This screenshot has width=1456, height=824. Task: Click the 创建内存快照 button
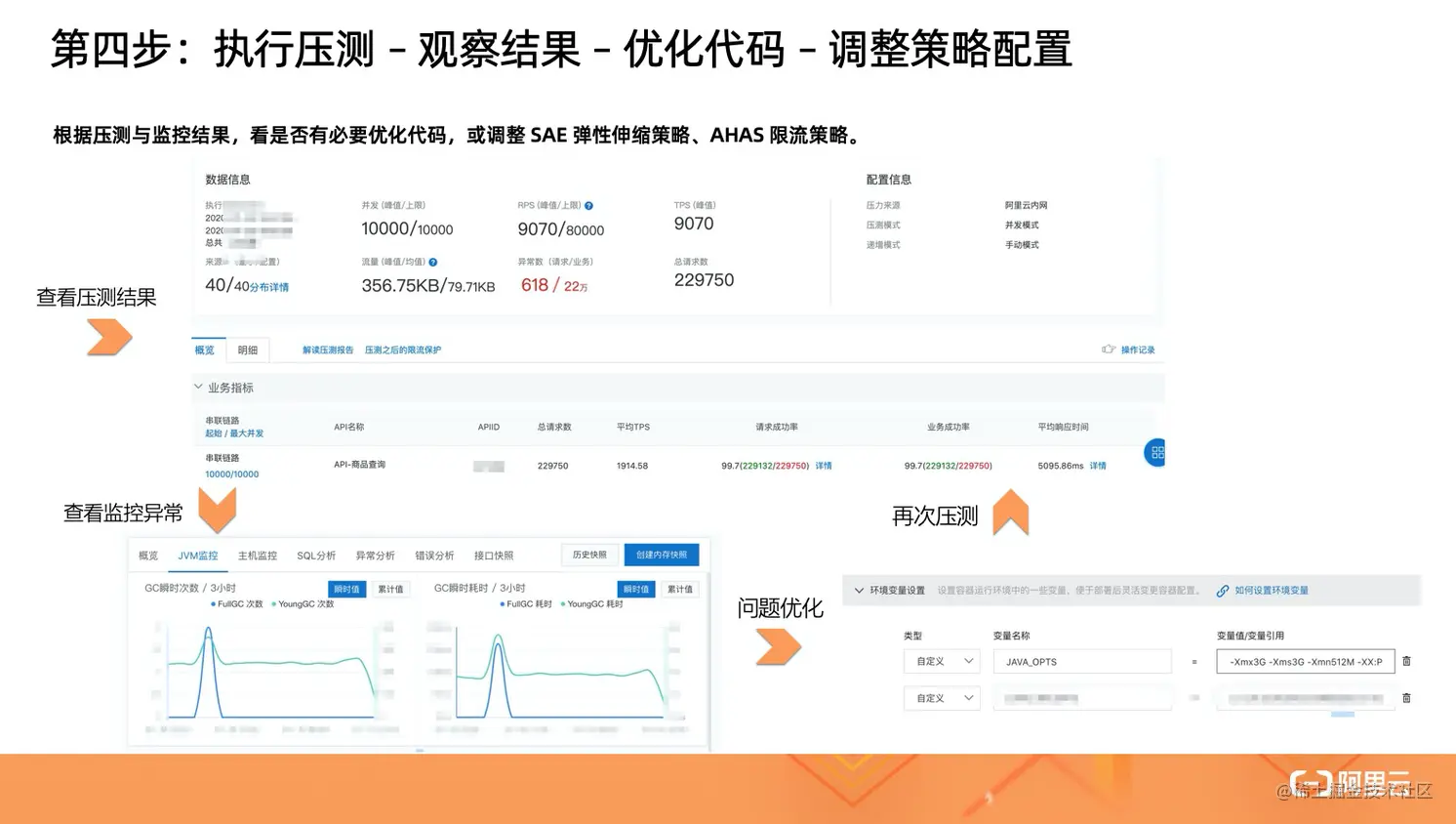662,555
